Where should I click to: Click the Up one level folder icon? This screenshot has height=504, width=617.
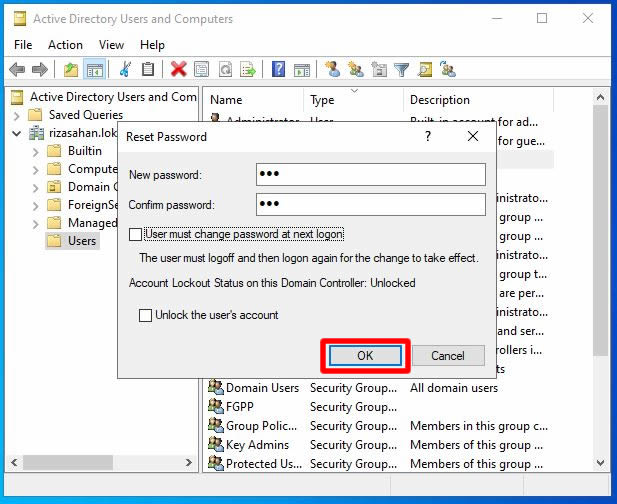click(71, 70)
